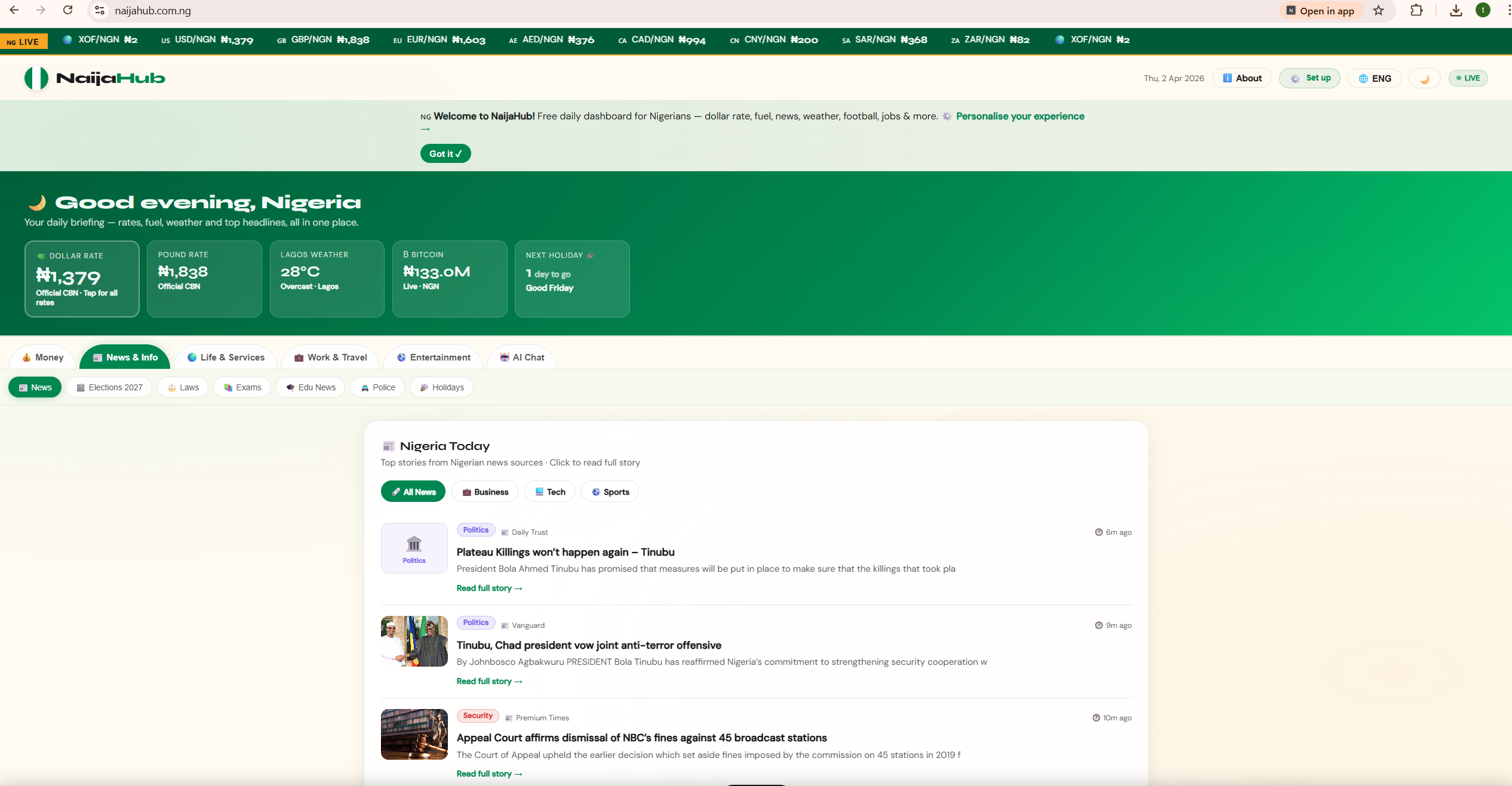This screenshot has height=786, width=1512.
Task: Open the green profile avatar in Chrome
Action: (1483, 10)
